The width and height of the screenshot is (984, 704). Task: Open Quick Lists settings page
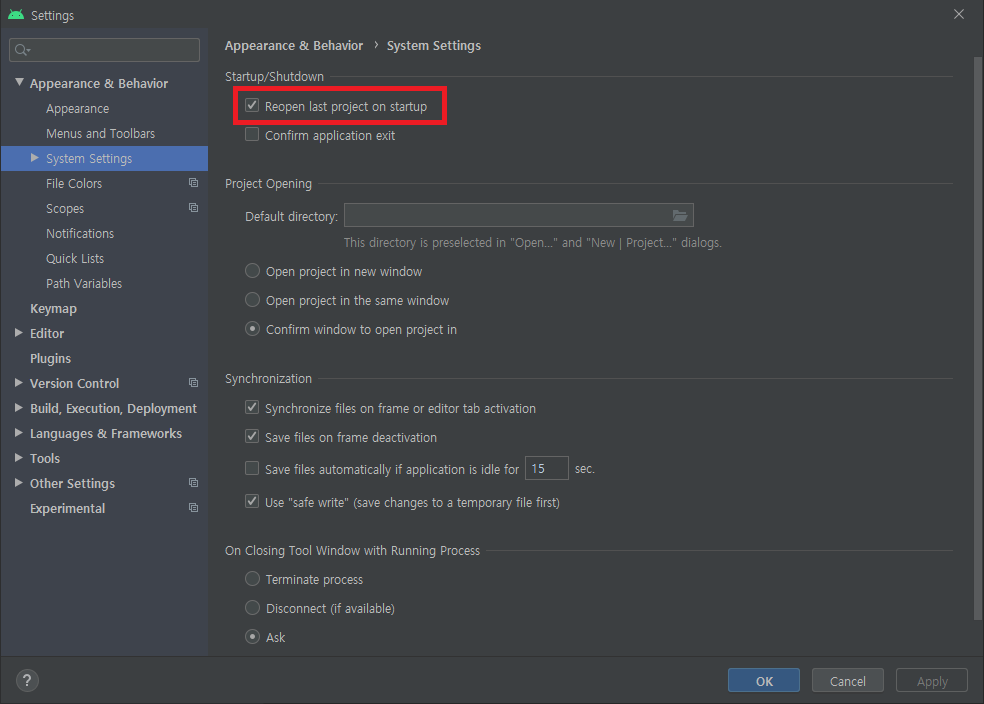click(75, 259)
